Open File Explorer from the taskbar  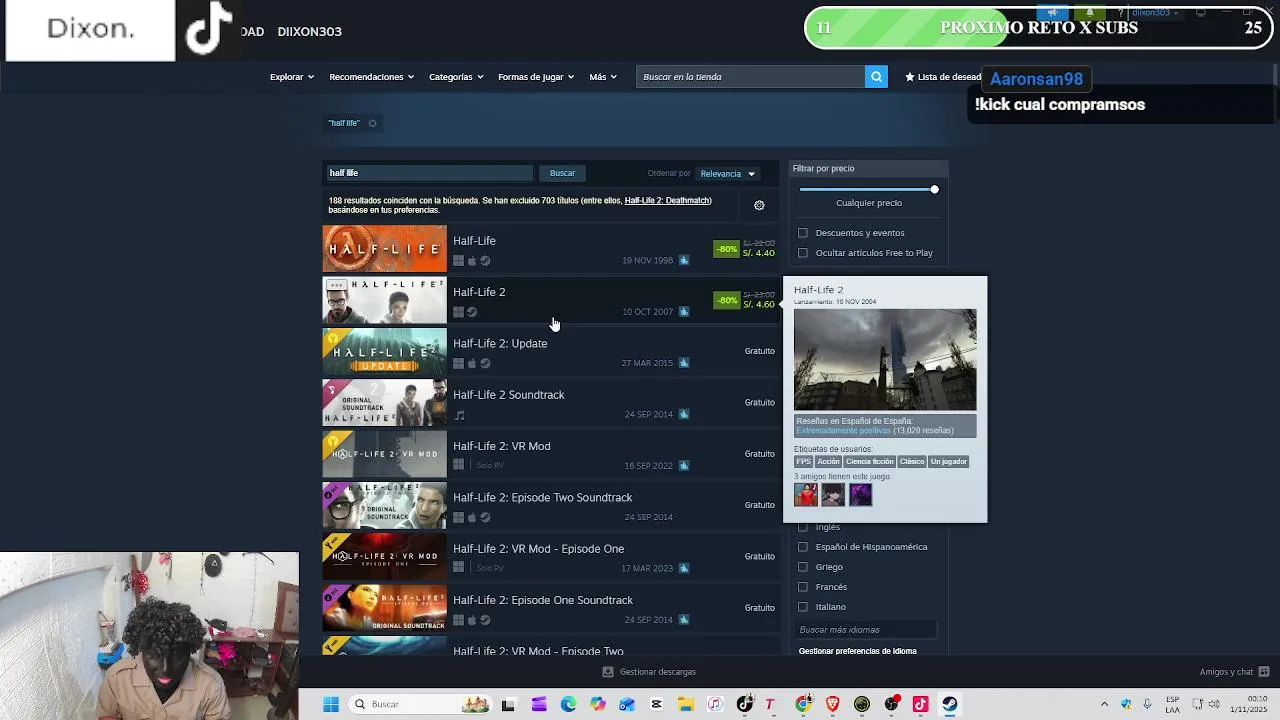tap(686, 704)
